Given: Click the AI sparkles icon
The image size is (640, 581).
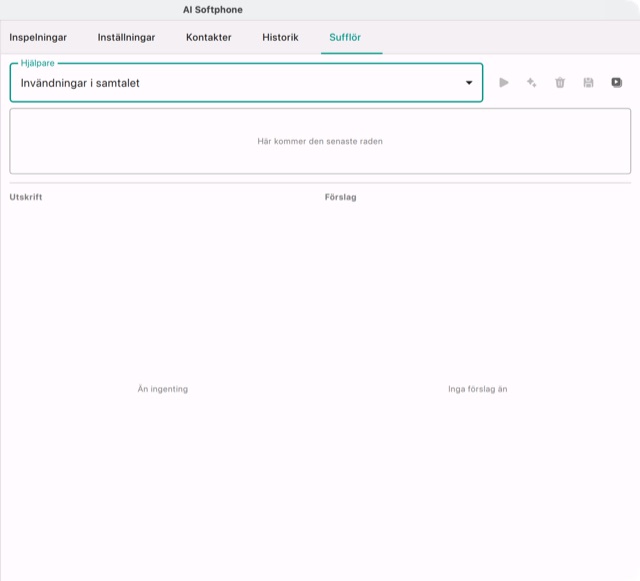Looking at the screenshot, I should [531, 83].
